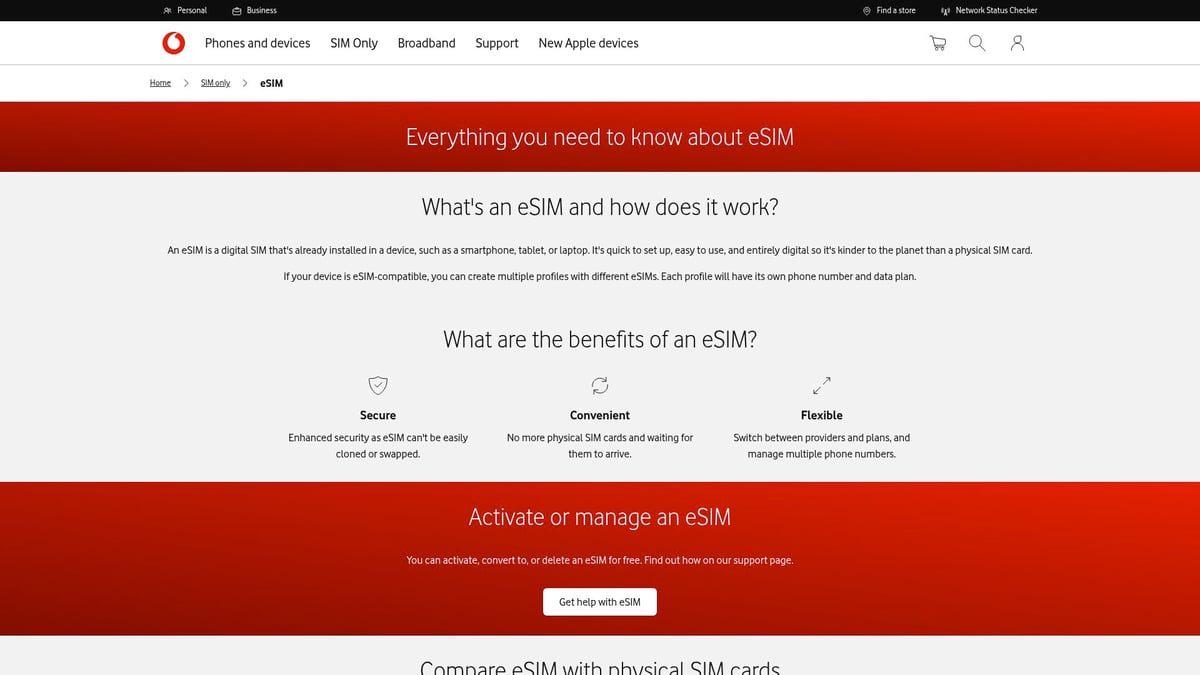
Task: Select the Support menu item
Action: [496, 43]
